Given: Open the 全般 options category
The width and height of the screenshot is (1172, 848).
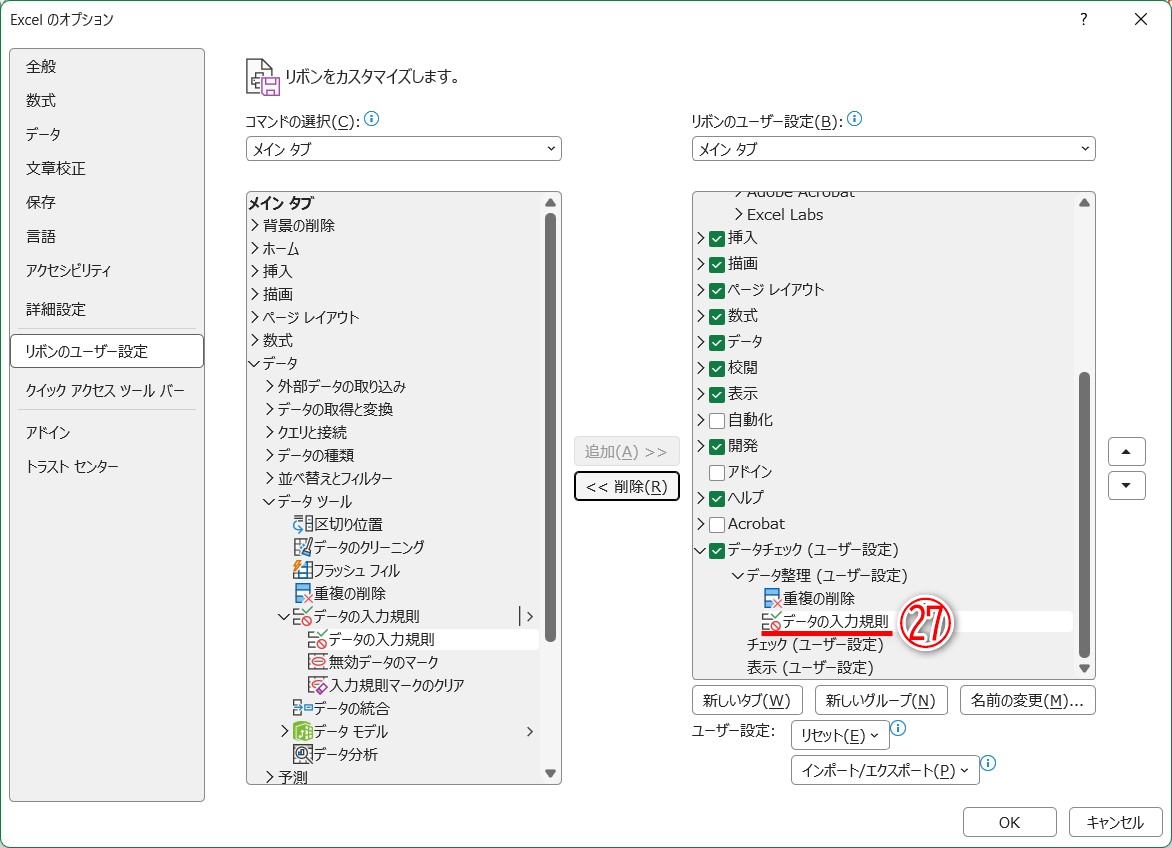Looking at the screenshot, I should (x=107, y=66).
